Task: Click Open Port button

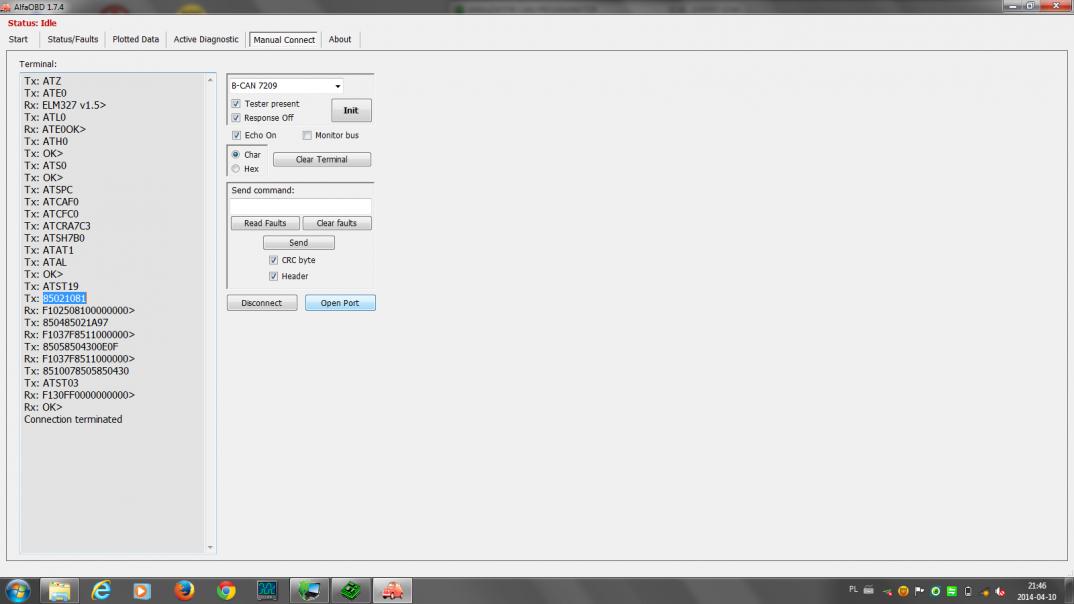Action: tap(340, 303)
